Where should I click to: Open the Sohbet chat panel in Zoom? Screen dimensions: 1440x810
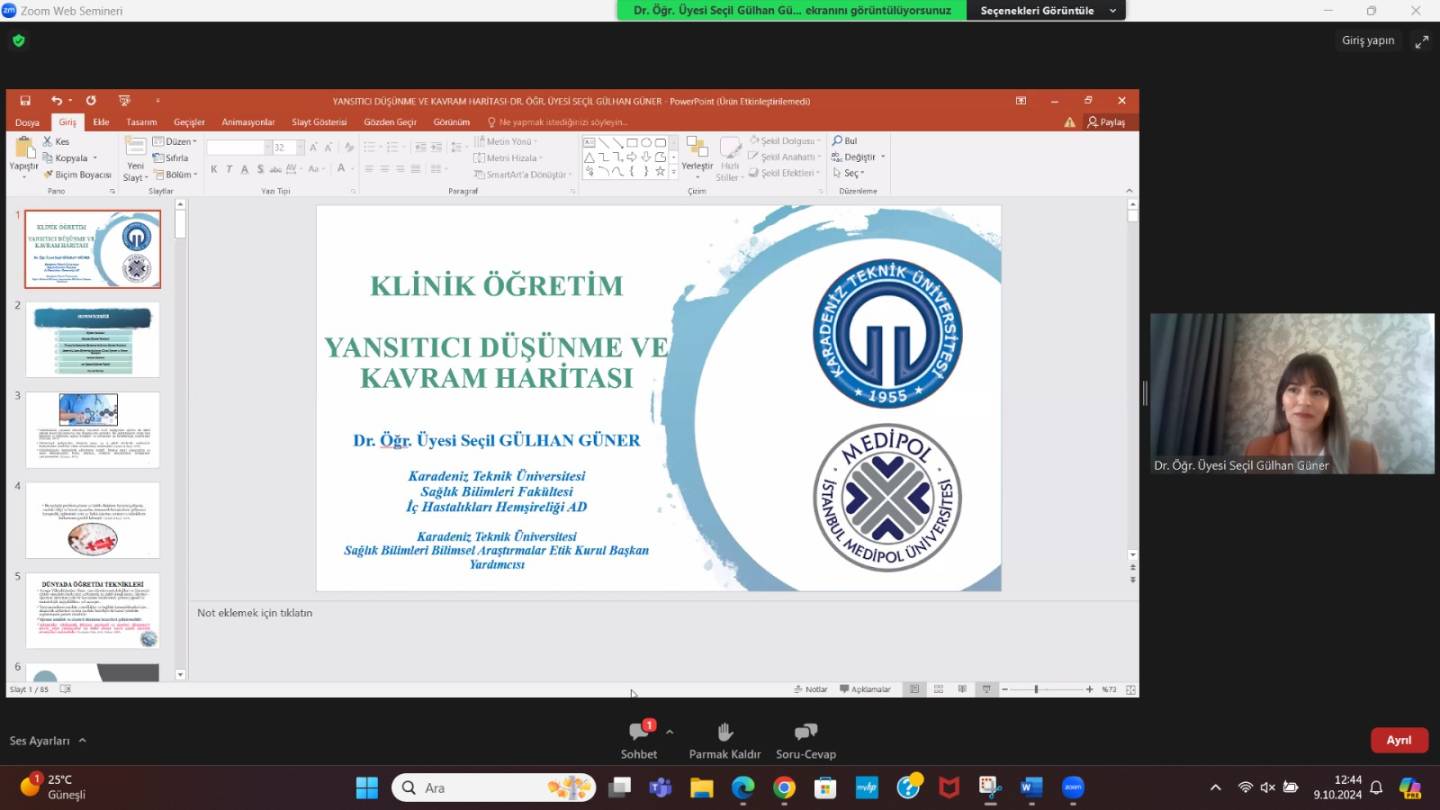[x=638, y=740]
